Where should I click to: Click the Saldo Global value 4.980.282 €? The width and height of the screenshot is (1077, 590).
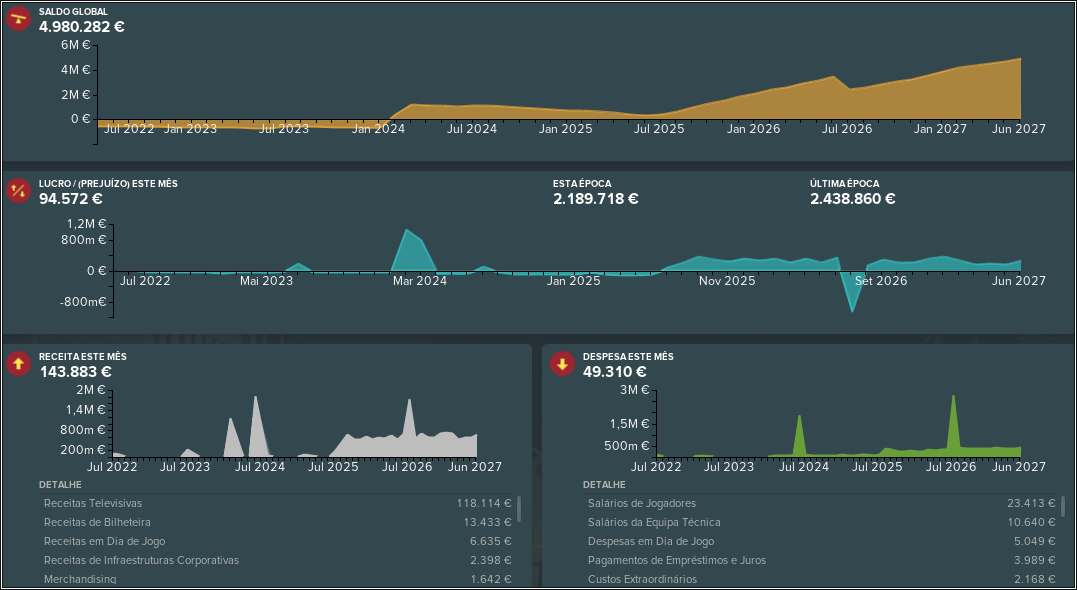point(82,27)
